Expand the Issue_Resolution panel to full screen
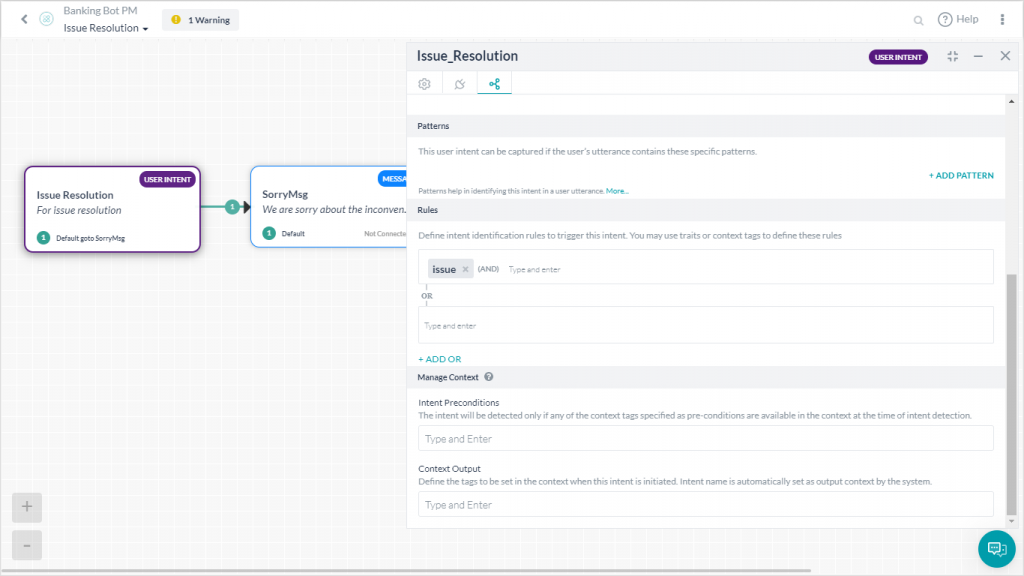The height and width of the screenshot is (576, 1024). tap(952, 57)
